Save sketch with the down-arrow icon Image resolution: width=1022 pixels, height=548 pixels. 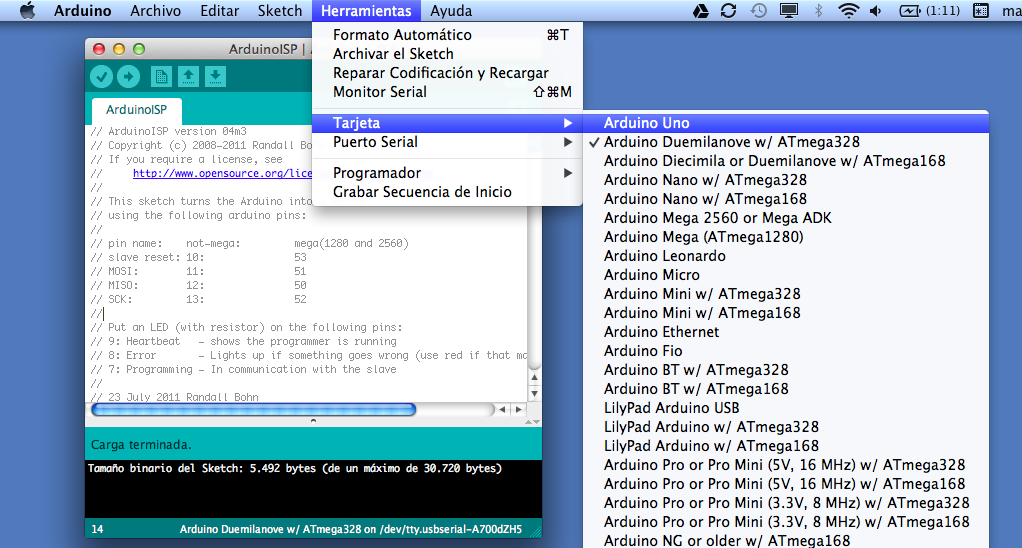click(x=216, y=77)
